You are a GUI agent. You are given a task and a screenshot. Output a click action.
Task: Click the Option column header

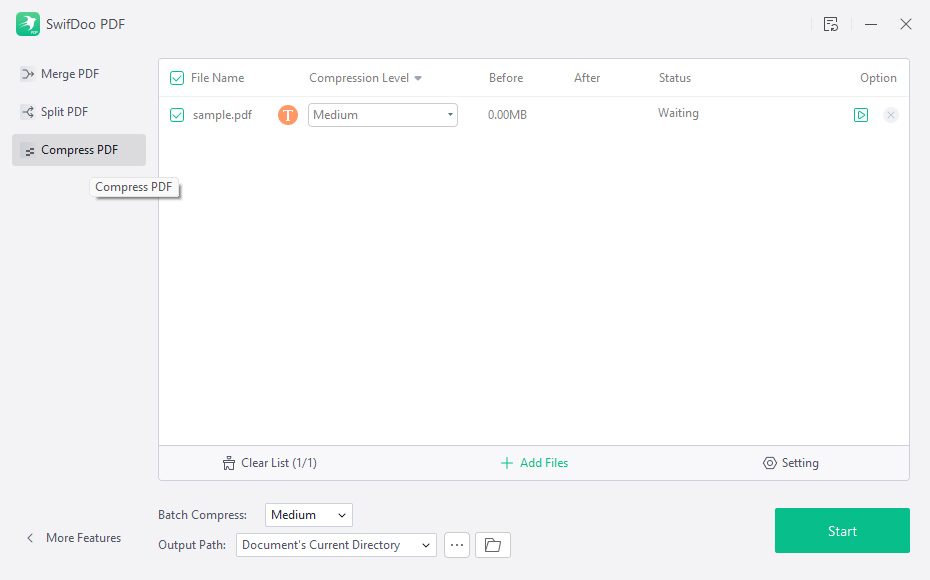[x=878, y=78]
